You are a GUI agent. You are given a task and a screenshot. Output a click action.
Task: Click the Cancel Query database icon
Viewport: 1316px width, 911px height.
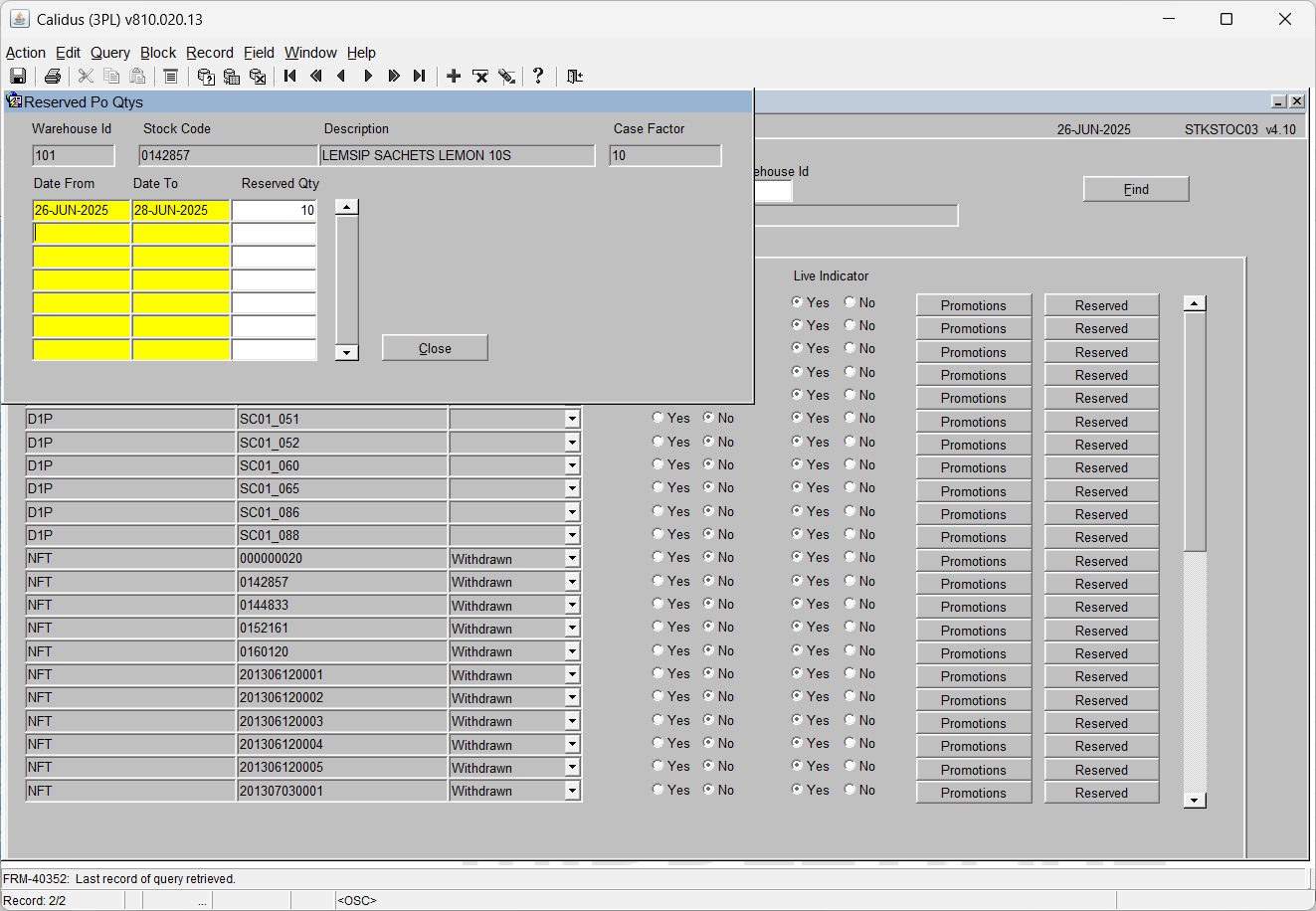pyautogui.click(x=258, y=77)
